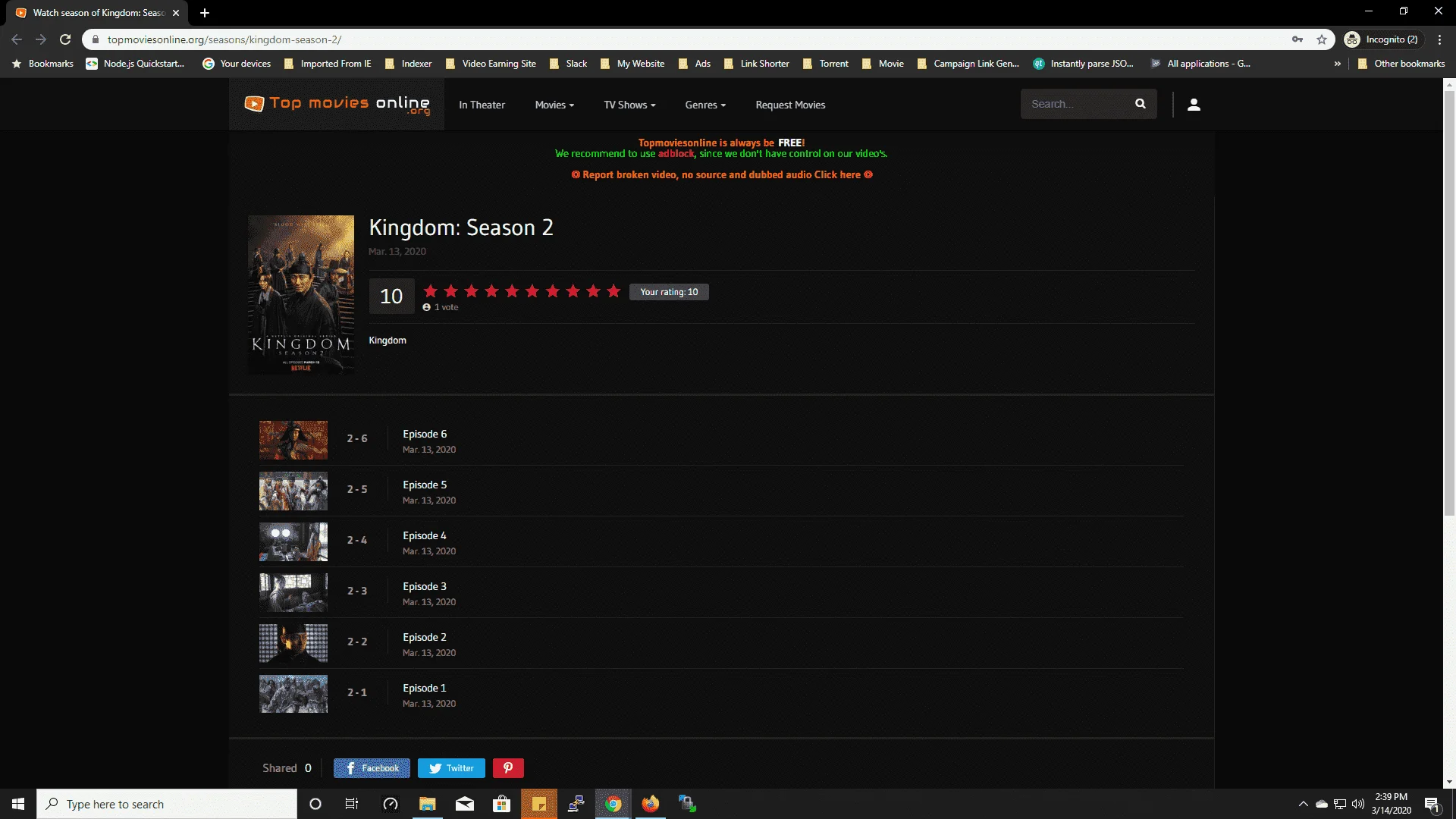Click the Kingdom Season 2 poster

(x=301, y=295)
